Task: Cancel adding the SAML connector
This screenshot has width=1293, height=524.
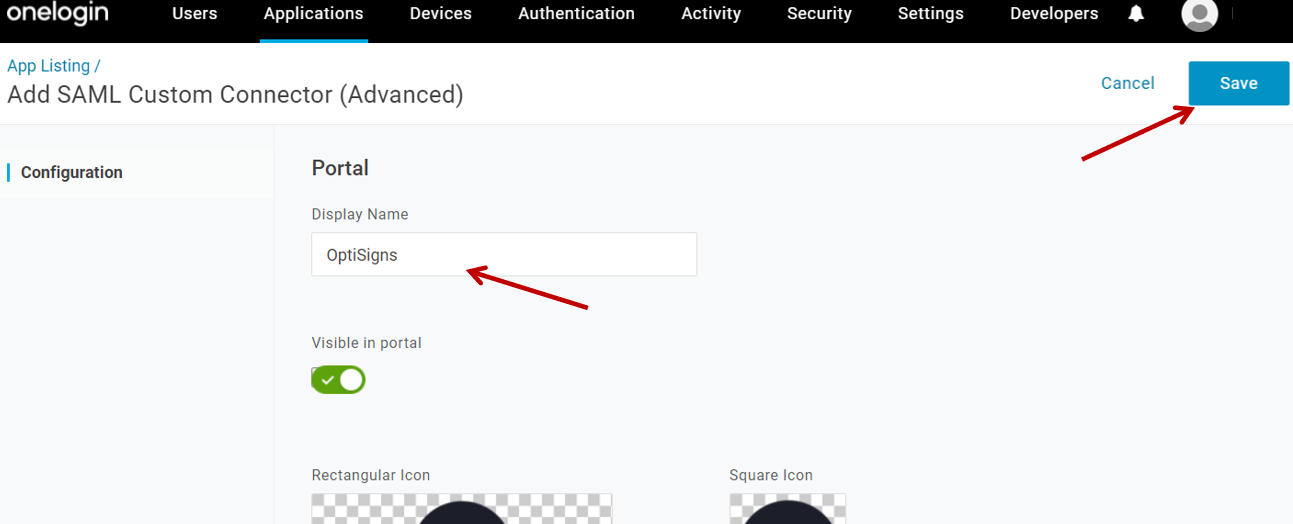Action: click(1127, 83)
